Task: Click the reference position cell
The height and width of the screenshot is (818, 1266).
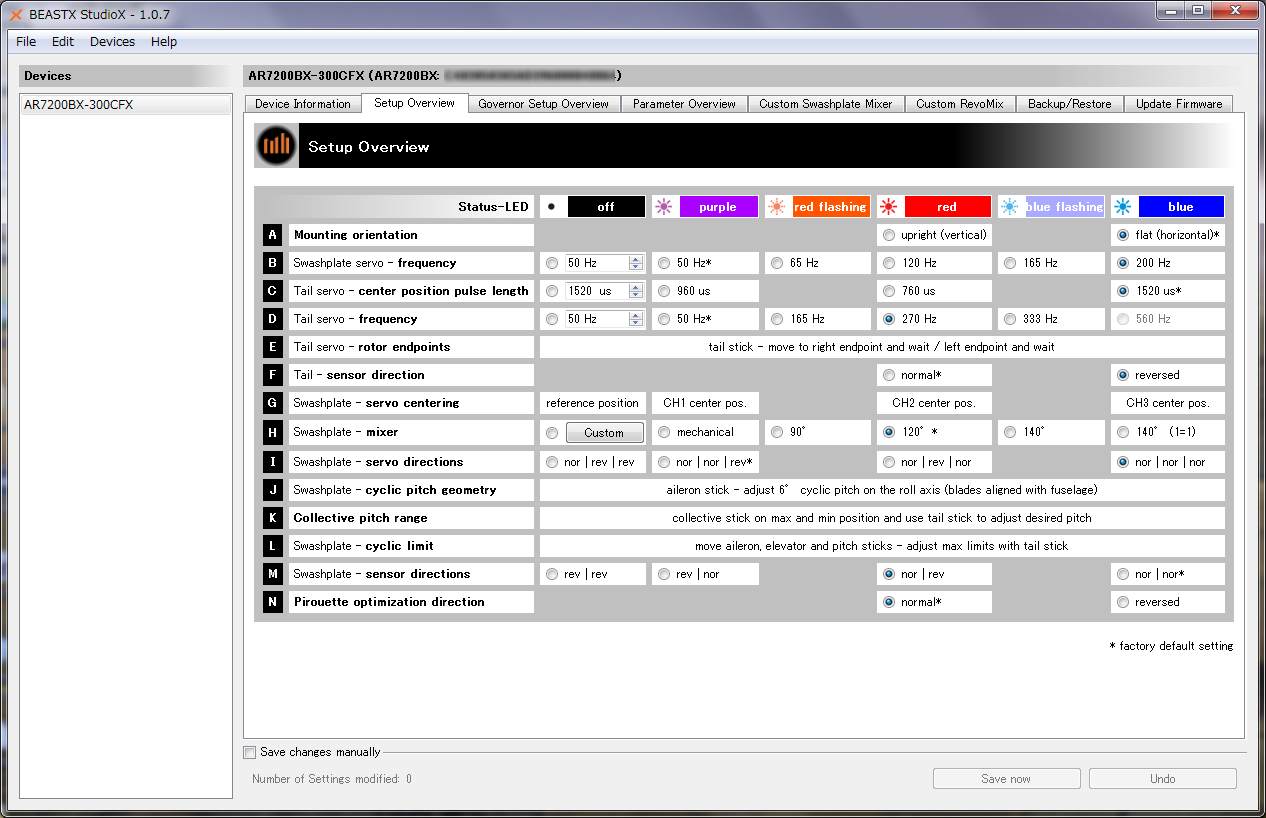Action: point(593,403)
